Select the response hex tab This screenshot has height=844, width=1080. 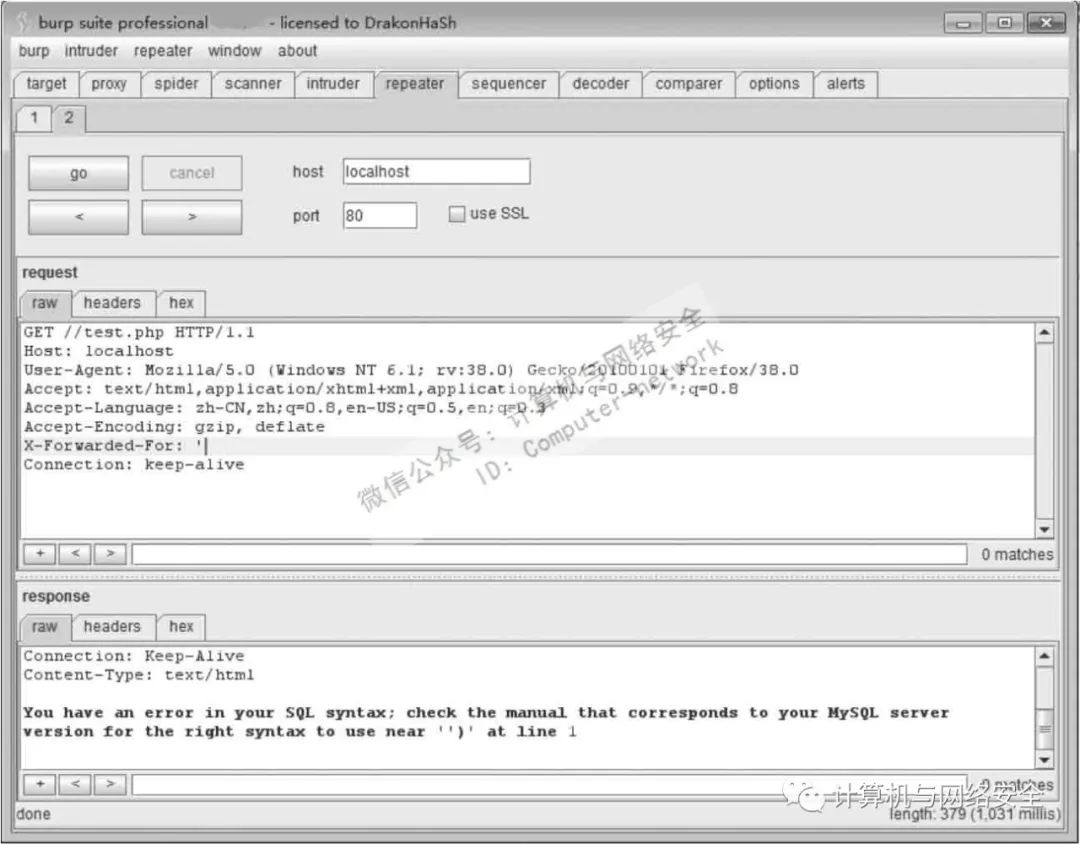tap(181, 627)
